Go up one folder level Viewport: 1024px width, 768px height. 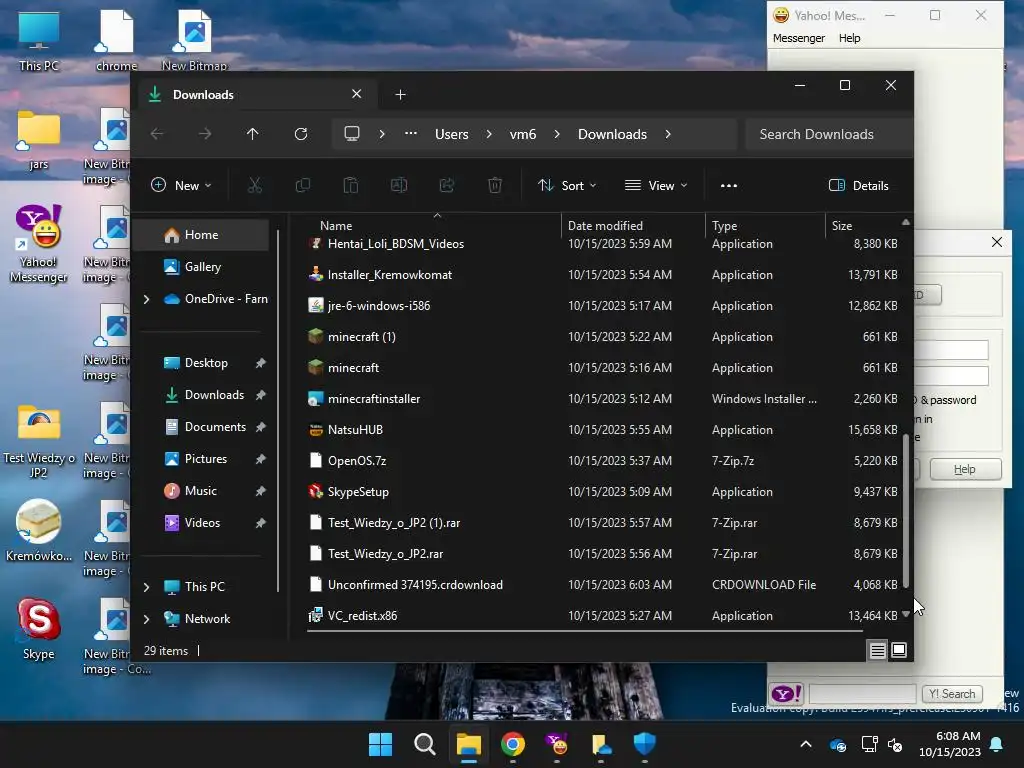click(253, 134)
